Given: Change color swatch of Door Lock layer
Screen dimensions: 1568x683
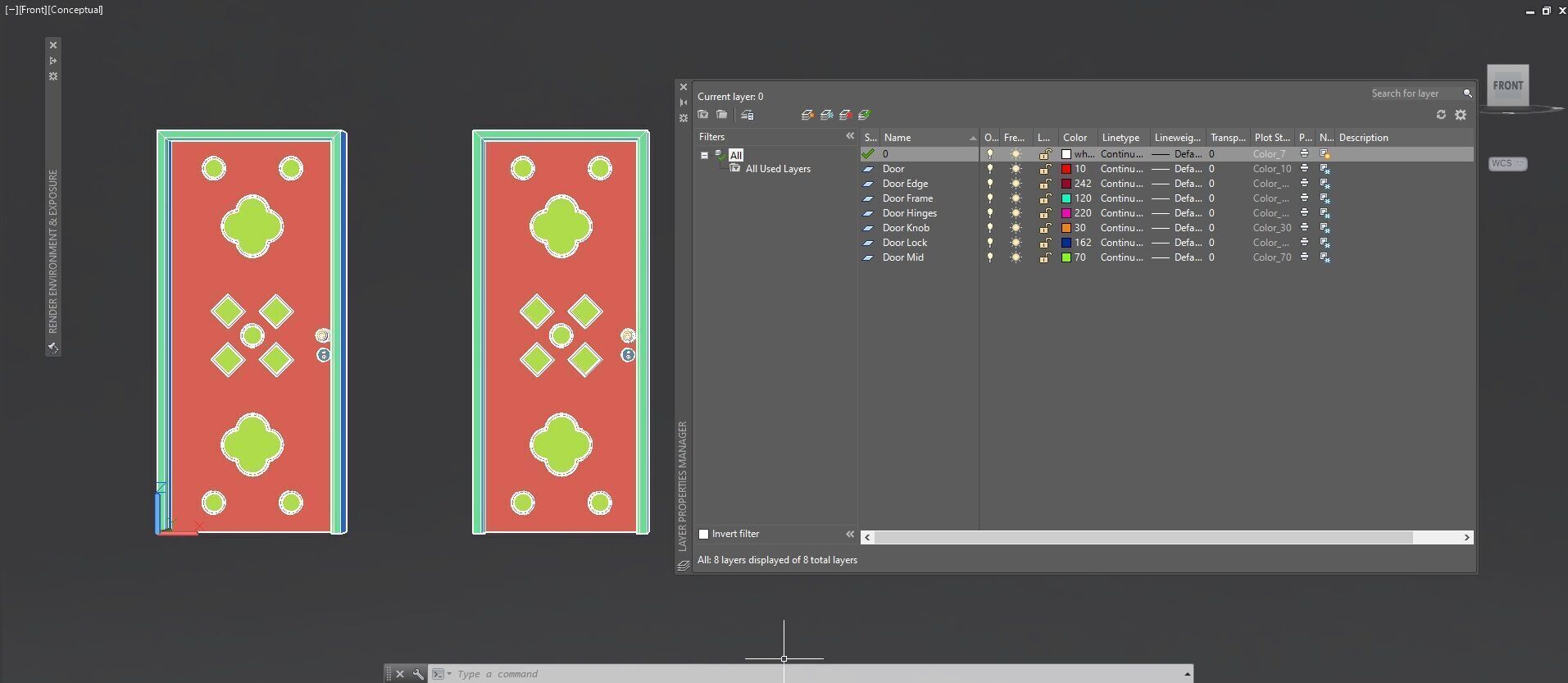Looking at the screenshot, I should (x=1066, y=243).
